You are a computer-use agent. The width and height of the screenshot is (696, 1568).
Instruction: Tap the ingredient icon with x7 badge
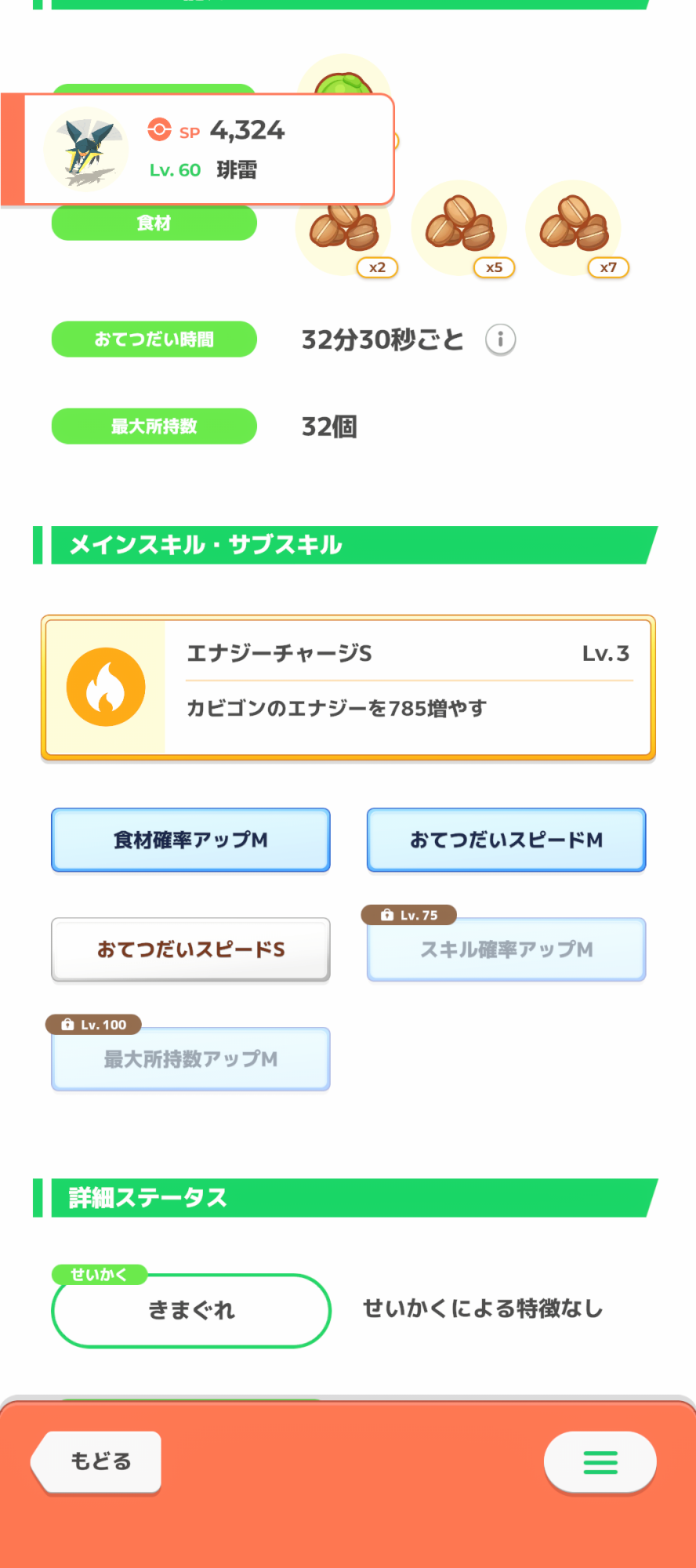(x=574, y=226)
